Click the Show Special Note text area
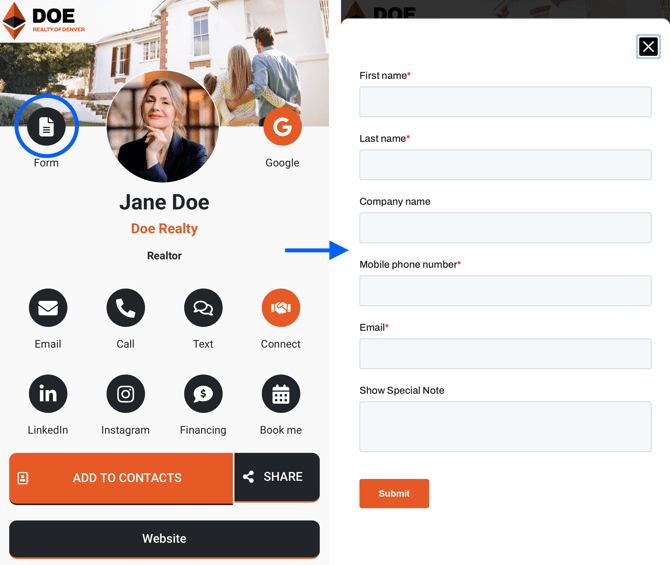The width and height of the screenshot is (670, 565). 505,427
